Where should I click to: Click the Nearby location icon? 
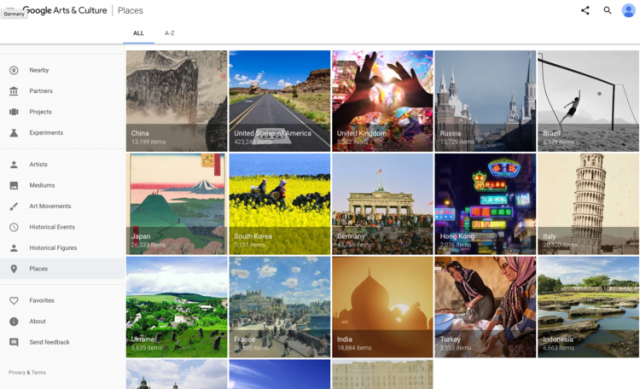(14, 70)
